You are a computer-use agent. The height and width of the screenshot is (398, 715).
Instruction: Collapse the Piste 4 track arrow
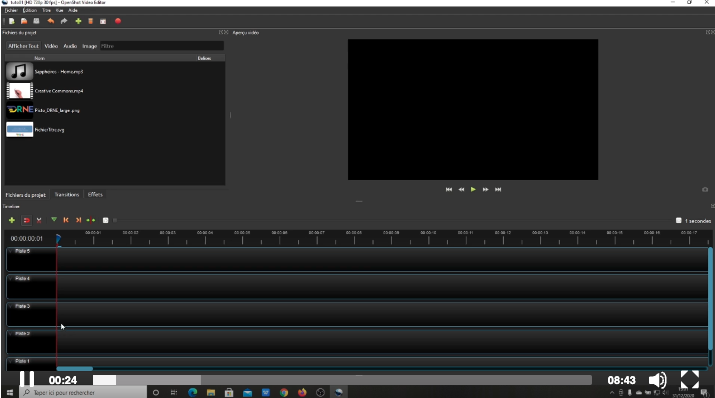tap(10, 279)
